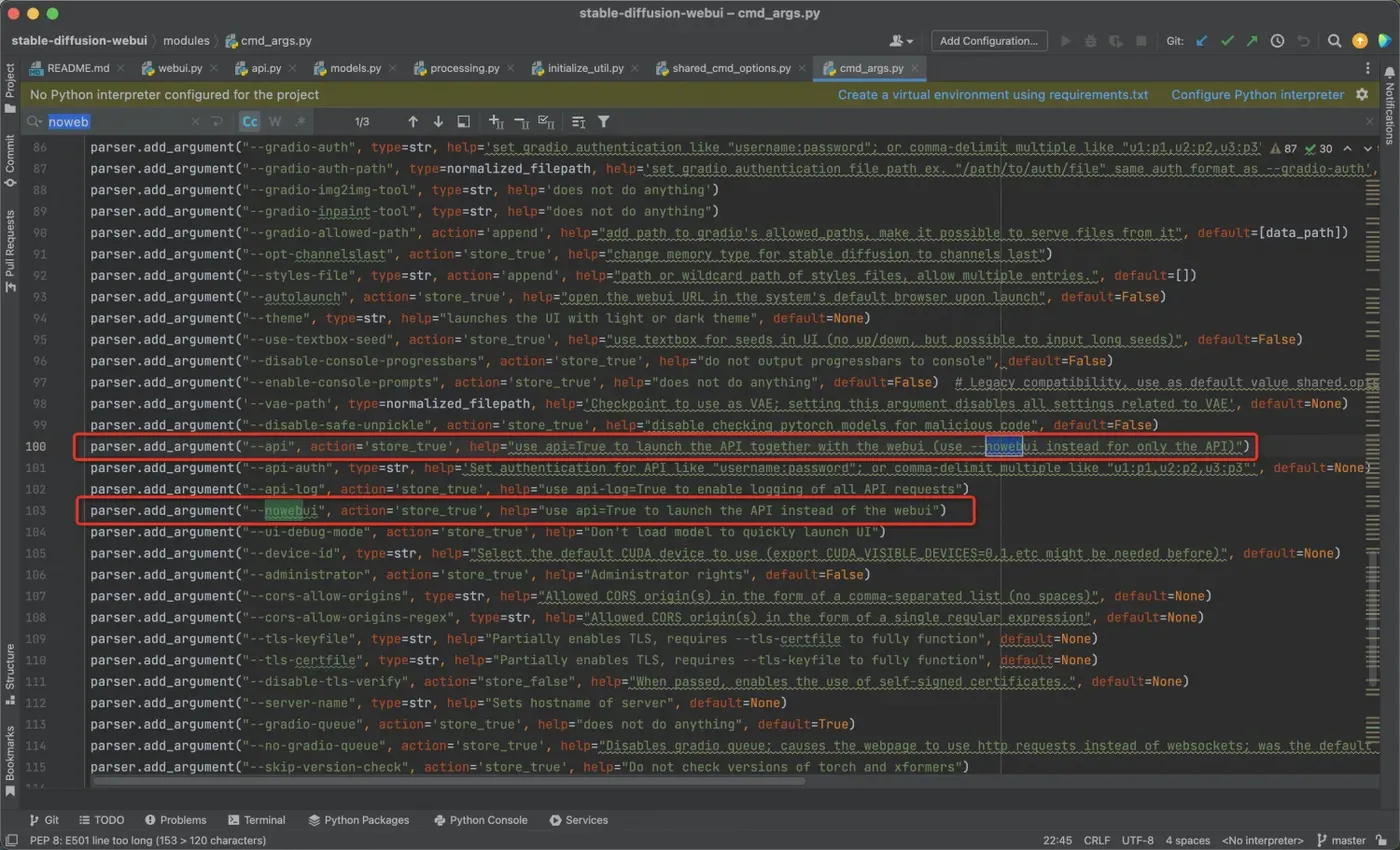Open the Notifications side panel

[1389, 106]
